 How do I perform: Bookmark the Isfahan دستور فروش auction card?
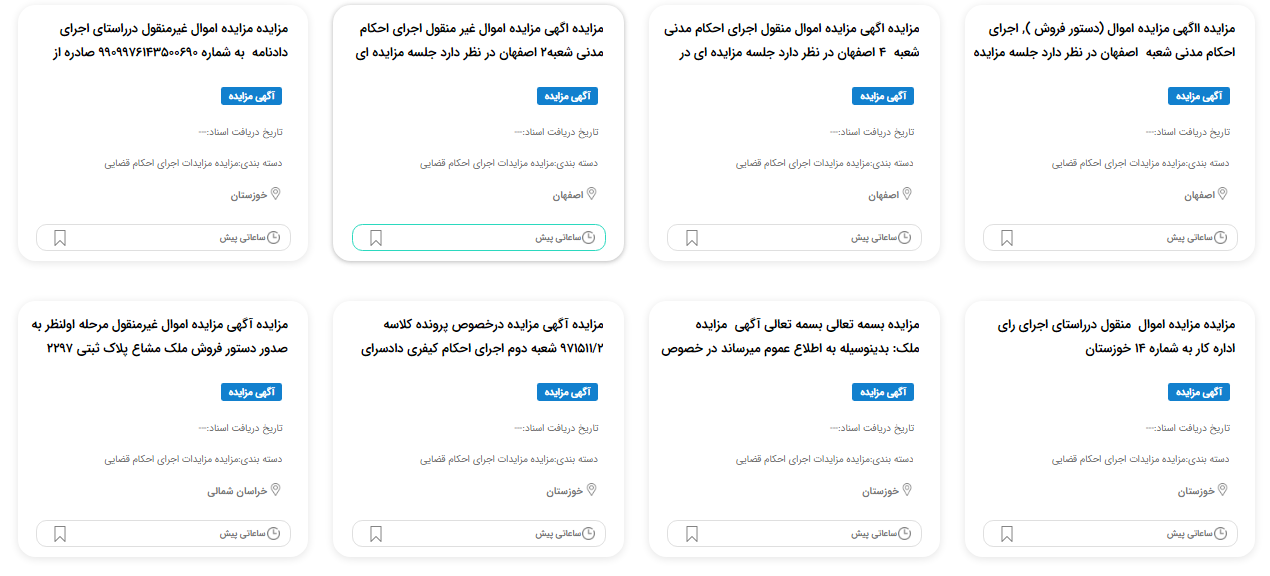[1007, 238]
